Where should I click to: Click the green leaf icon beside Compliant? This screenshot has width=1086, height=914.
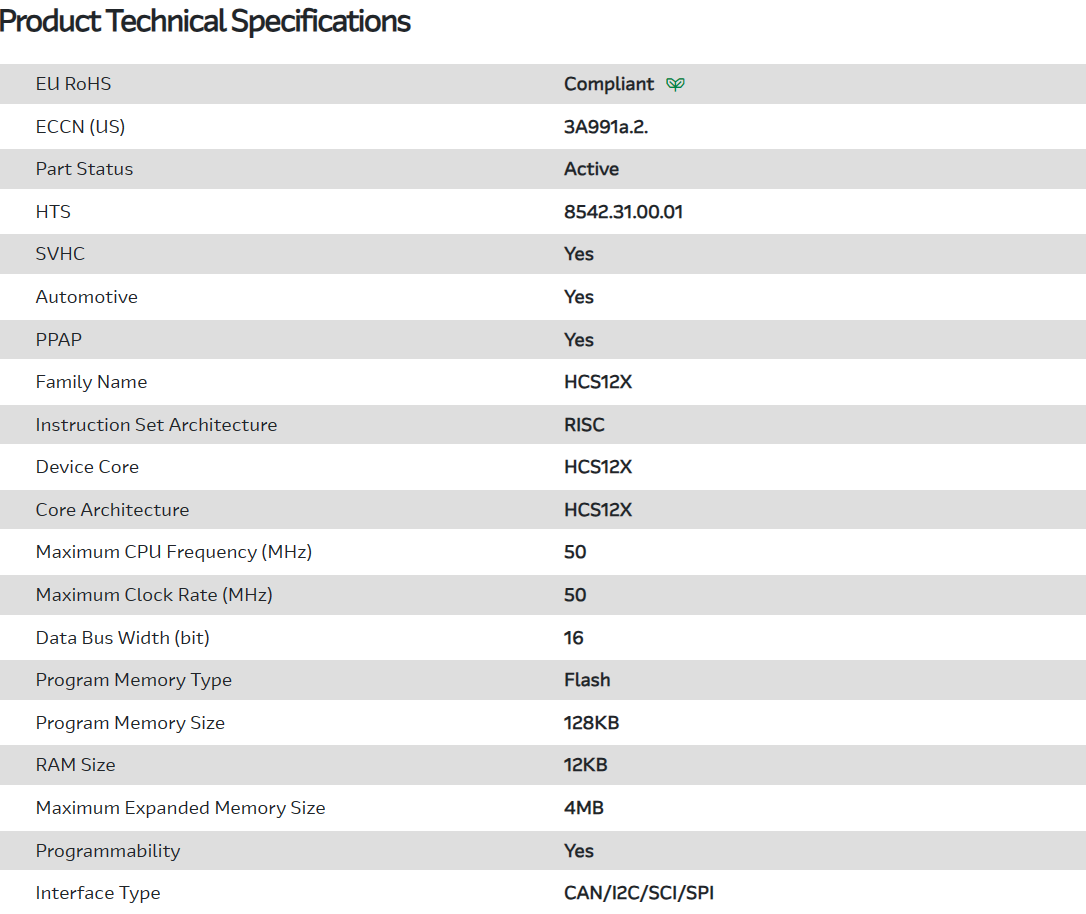(676, 84)
